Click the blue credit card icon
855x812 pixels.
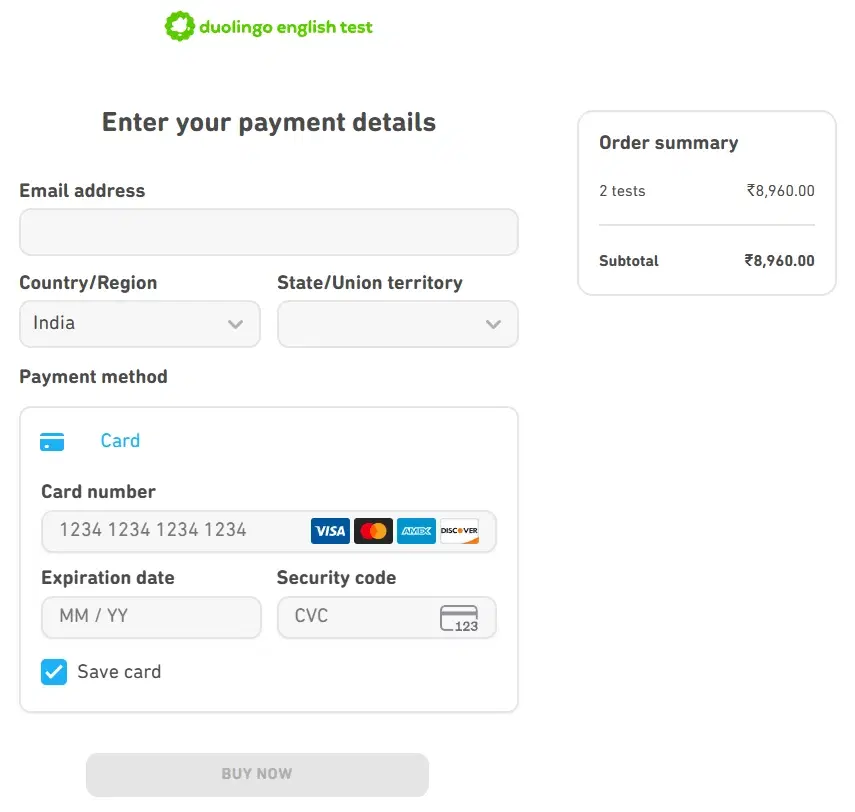pyautogui.click(x=52, y=440)
